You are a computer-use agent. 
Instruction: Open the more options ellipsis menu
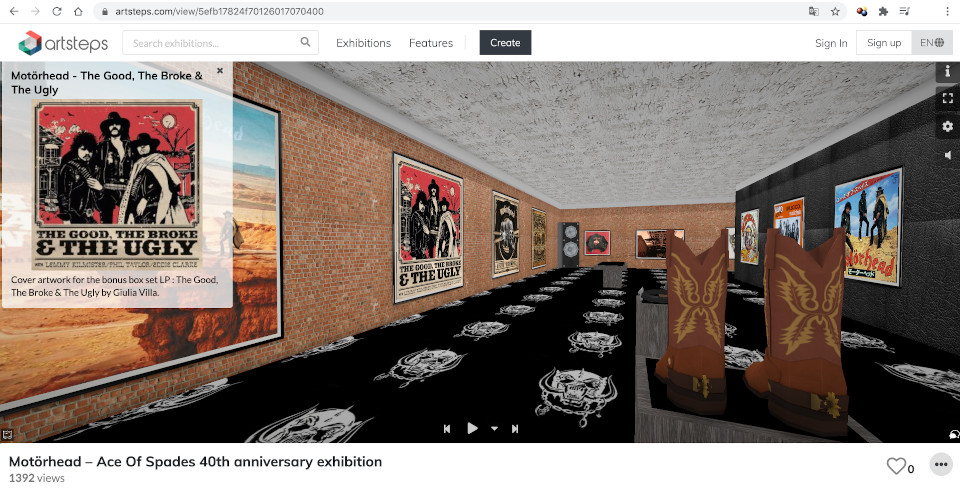941,465
